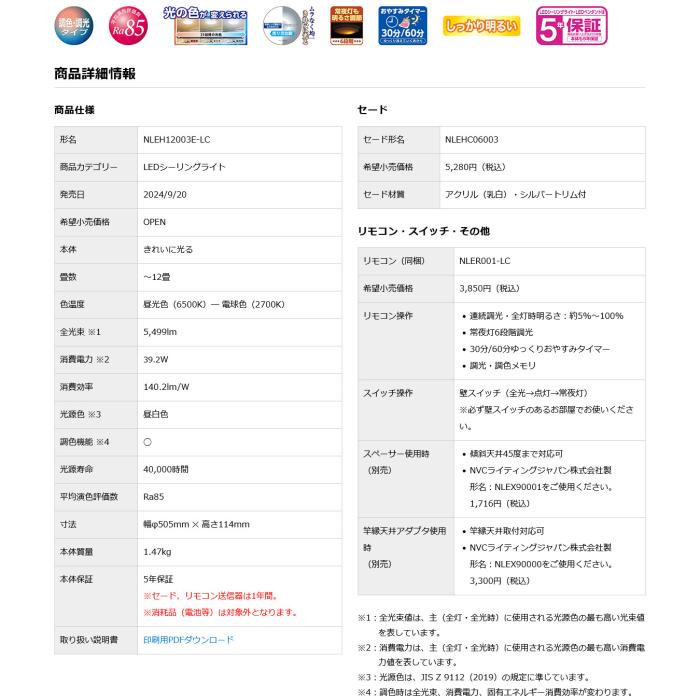Click the red note ※消耗品（電池等）は対象外
The image size is (700, 700).
click(221, 612)
